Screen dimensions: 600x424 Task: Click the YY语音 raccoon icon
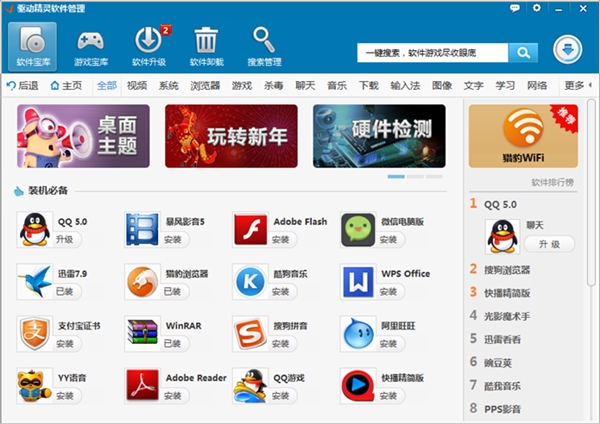[x=34, y=385]
